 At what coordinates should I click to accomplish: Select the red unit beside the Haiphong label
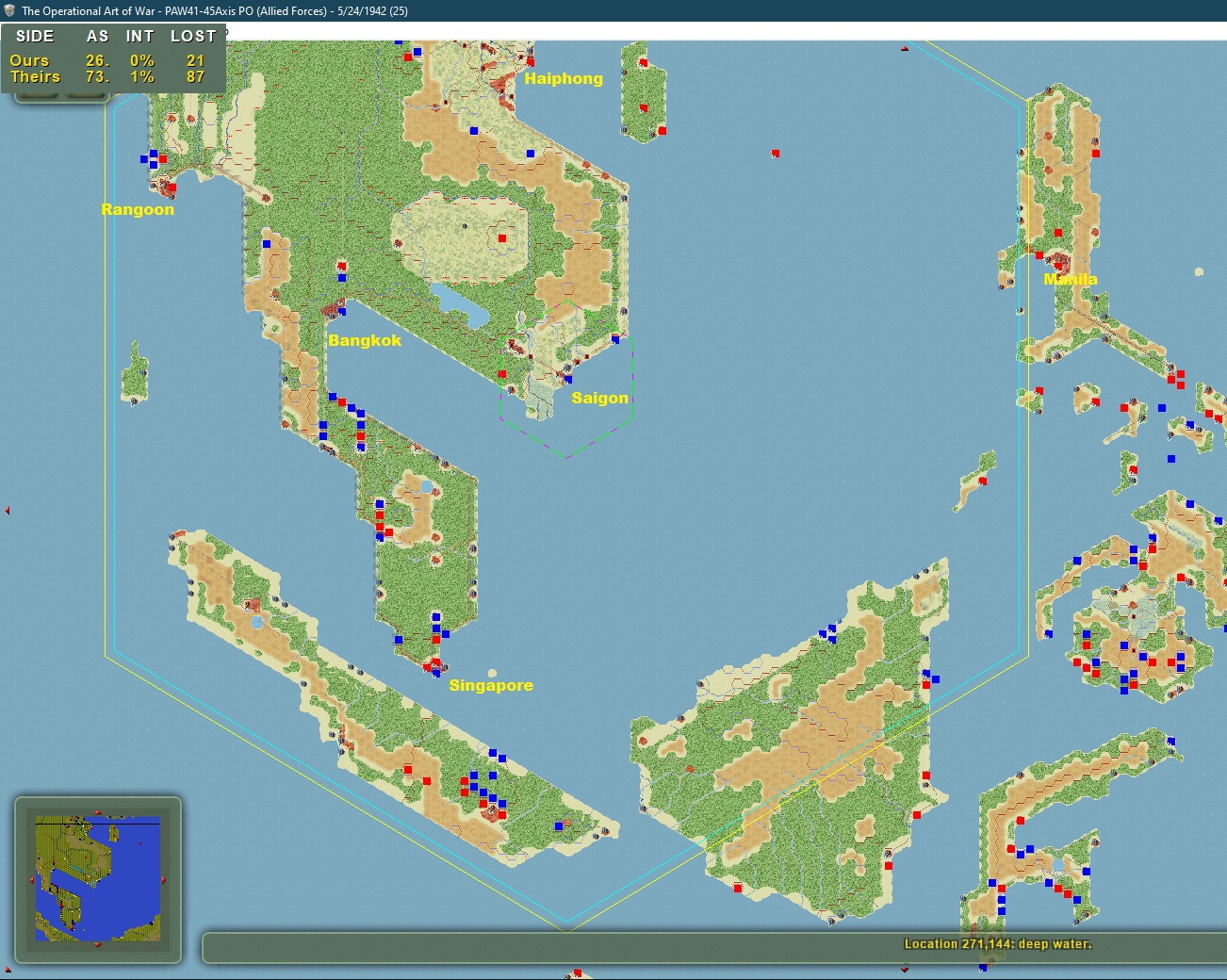531,62
